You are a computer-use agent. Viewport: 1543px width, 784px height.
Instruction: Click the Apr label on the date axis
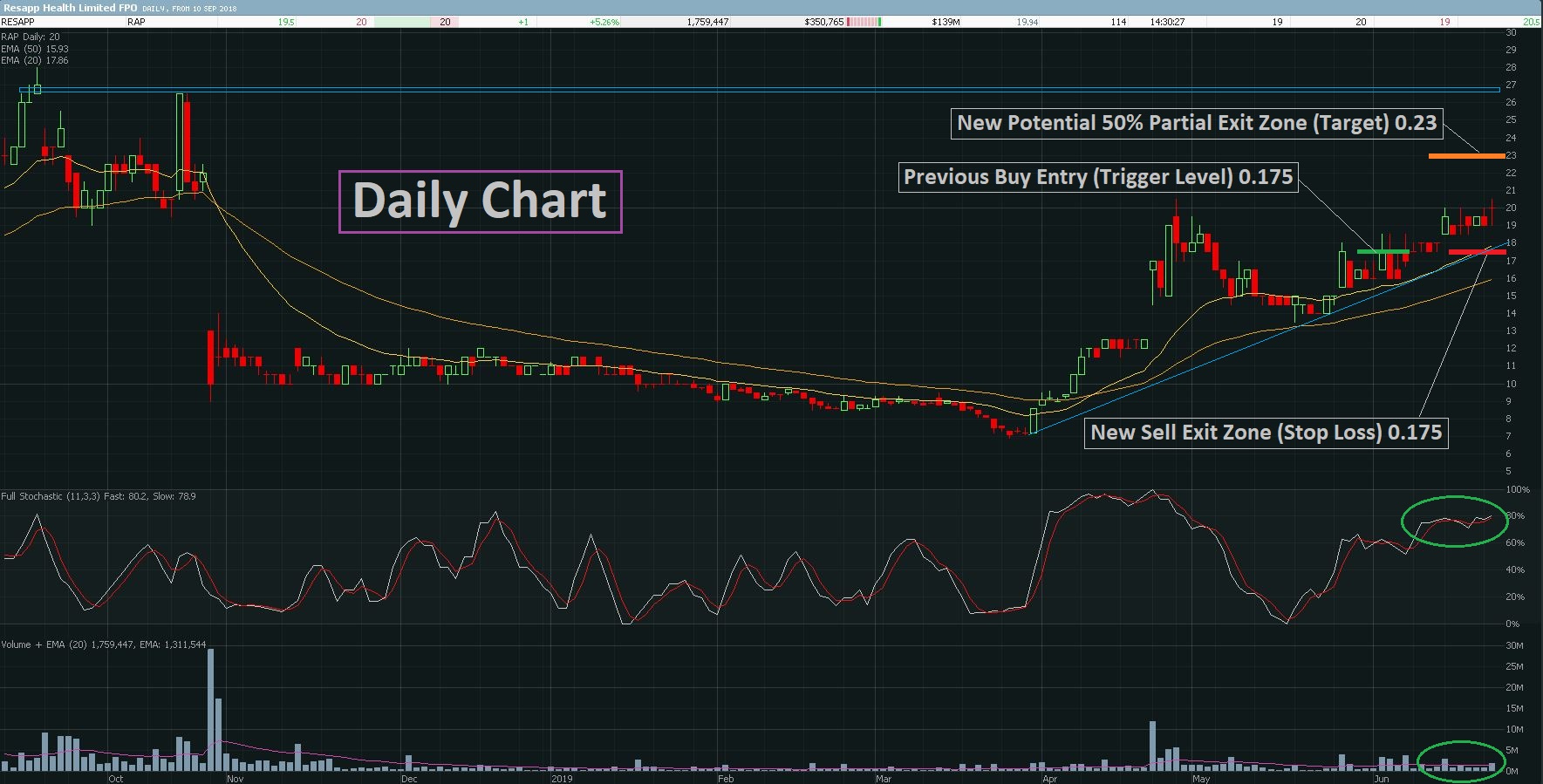coord(1049,779)
